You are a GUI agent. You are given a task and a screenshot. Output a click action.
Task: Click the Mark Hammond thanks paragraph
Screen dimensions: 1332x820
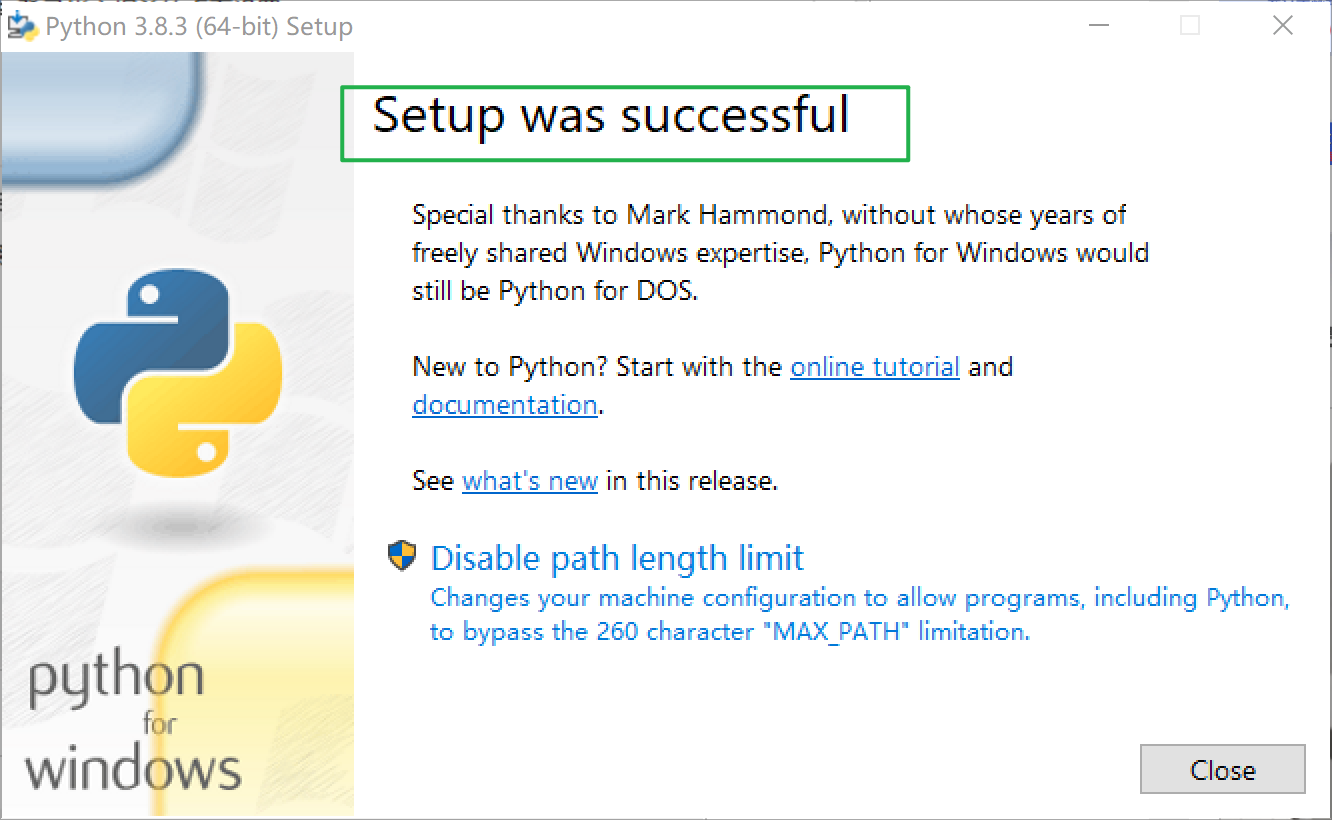point(780,252)
